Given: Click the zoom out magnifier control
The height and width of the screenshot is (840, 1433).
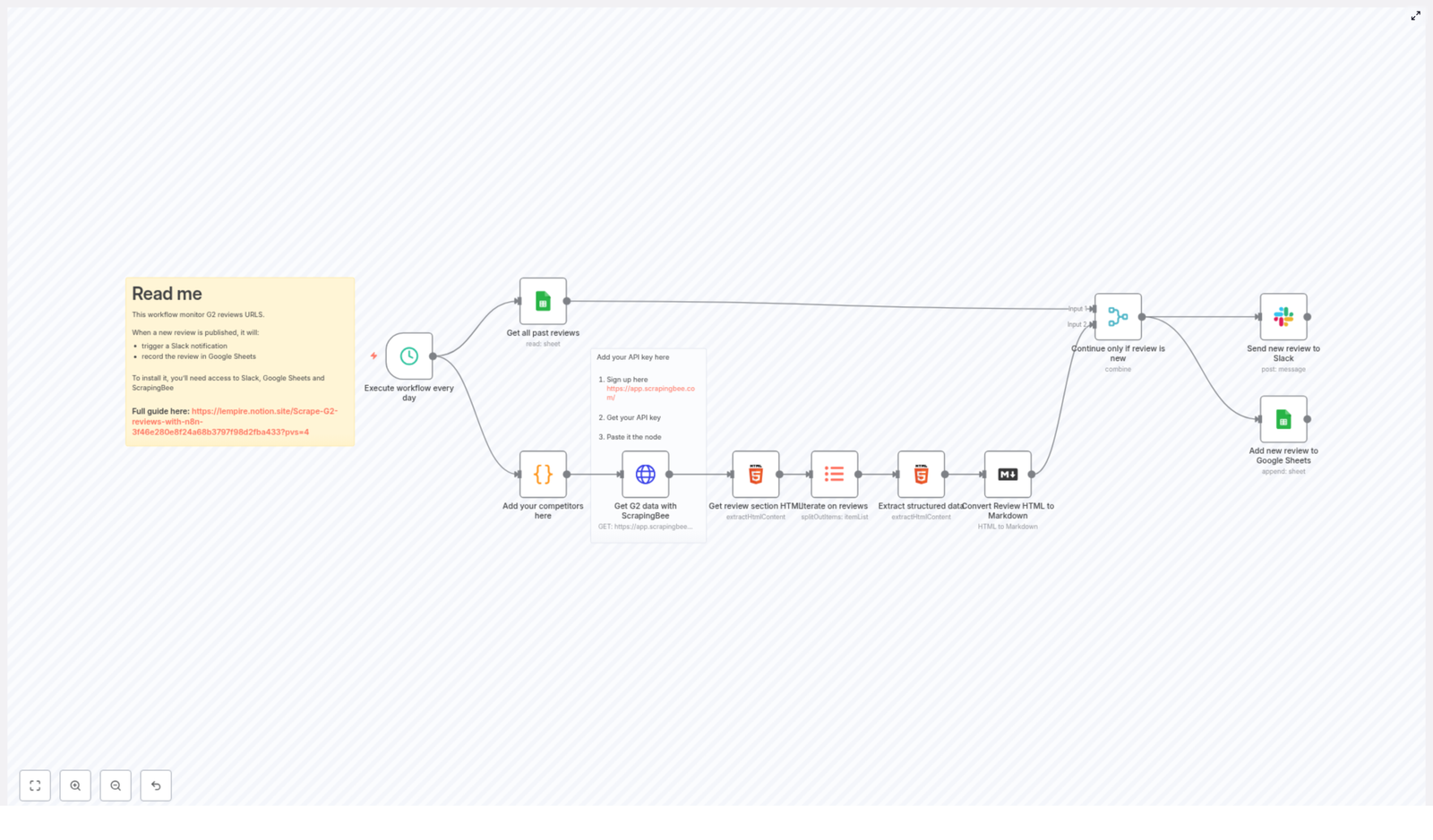Looking at the screenshot, I should click(116, 785).
